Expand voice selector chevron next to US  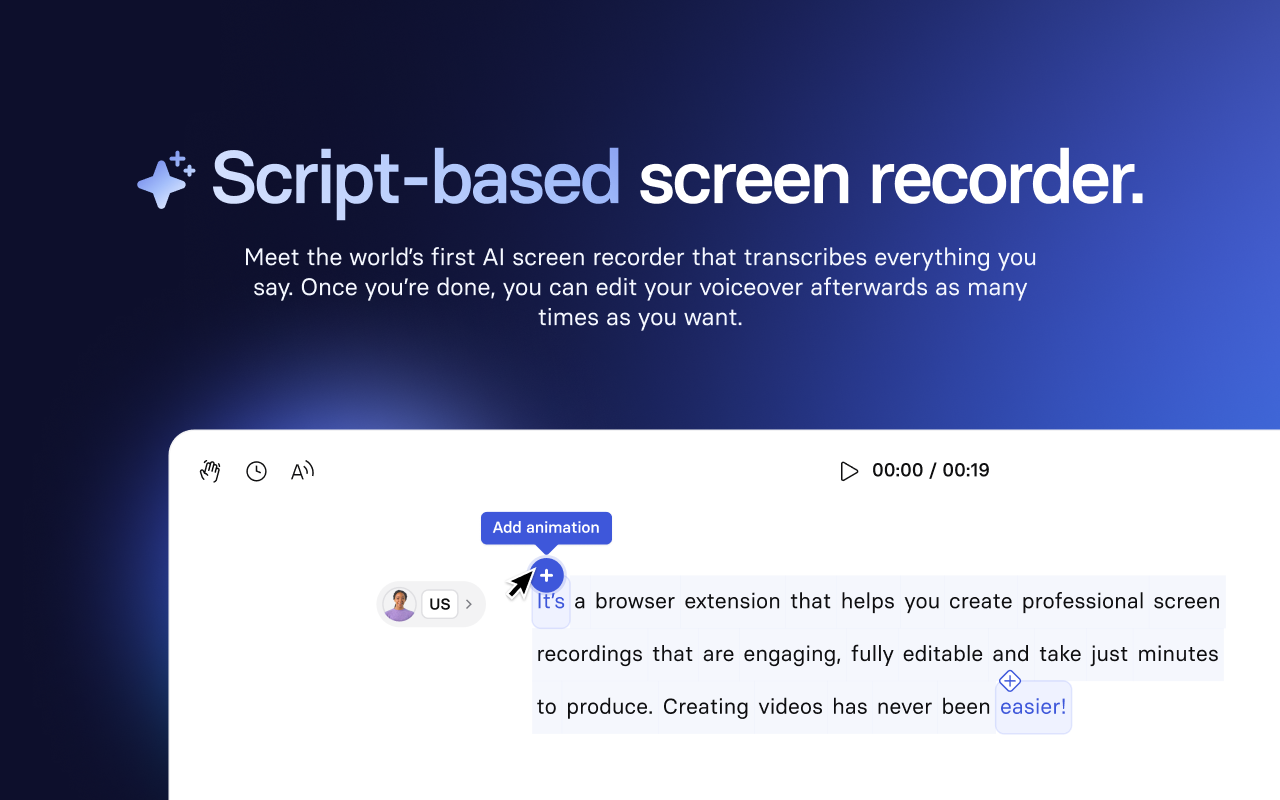pos(469,604)
